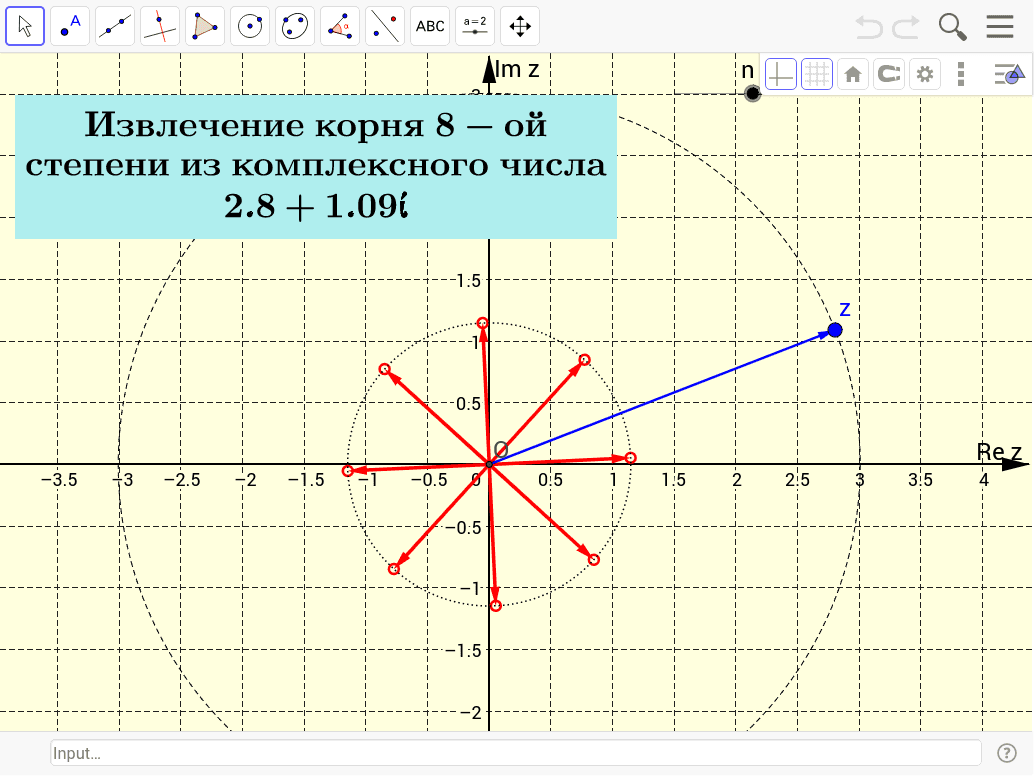Open the three-dot more options

pyautogui.click(x=961, y=74)
